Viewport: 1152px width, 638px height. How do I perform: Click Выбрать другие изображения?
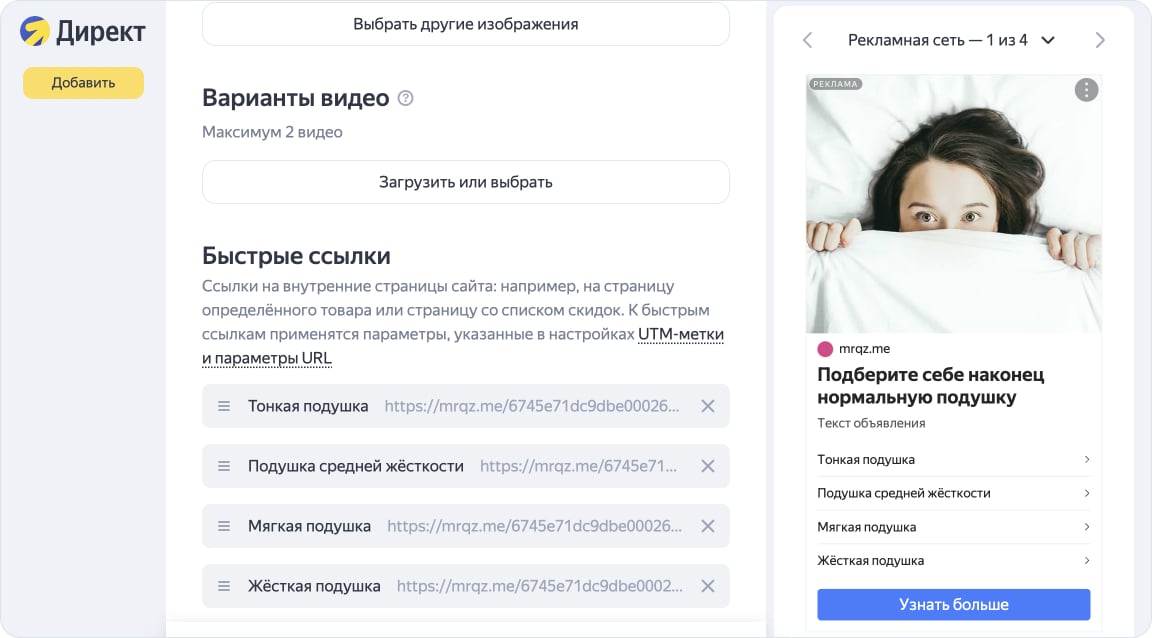pyautogui.click(x=465, y=23)
